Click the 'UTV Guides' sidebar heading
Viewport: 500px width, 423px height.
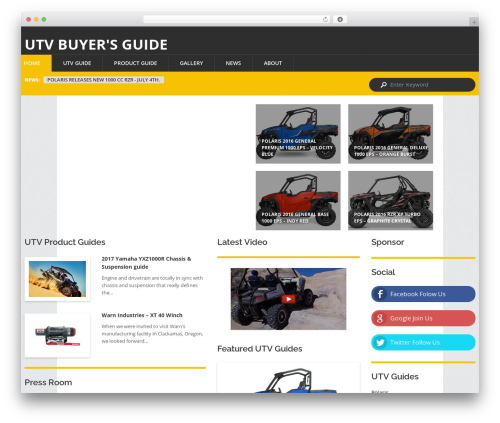(395, 376)
